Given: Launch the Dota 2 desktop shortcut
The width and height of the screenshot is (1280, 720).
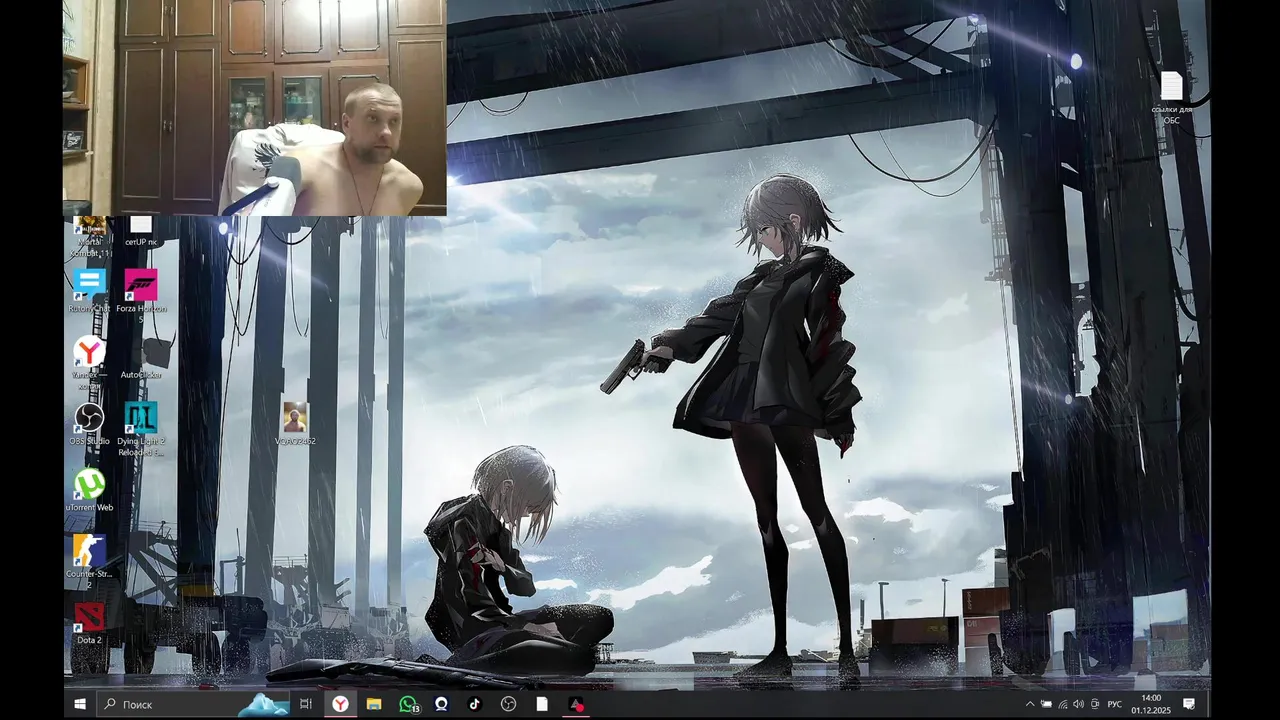Looking at the screenshot, I should point(89,623).
